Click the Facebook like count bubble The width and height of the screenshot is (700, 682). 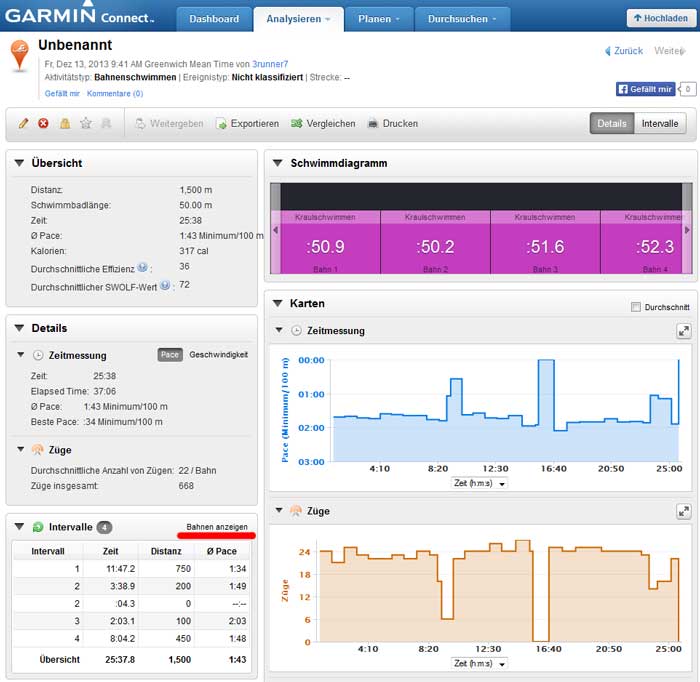coord(688,89)
